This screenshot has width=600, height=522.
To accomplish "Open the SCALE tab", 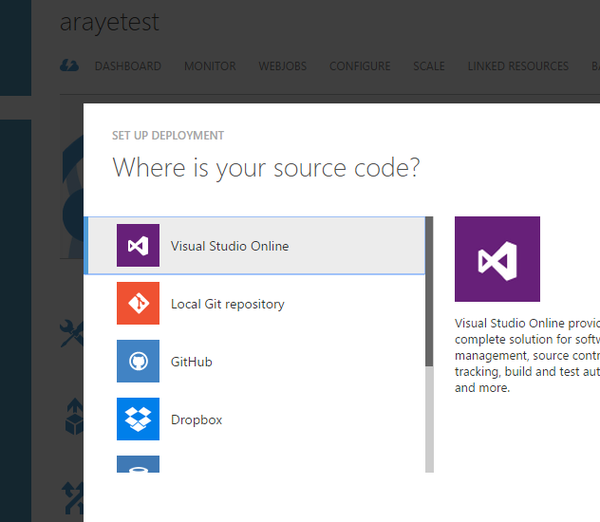I will [x=429, y=66].
